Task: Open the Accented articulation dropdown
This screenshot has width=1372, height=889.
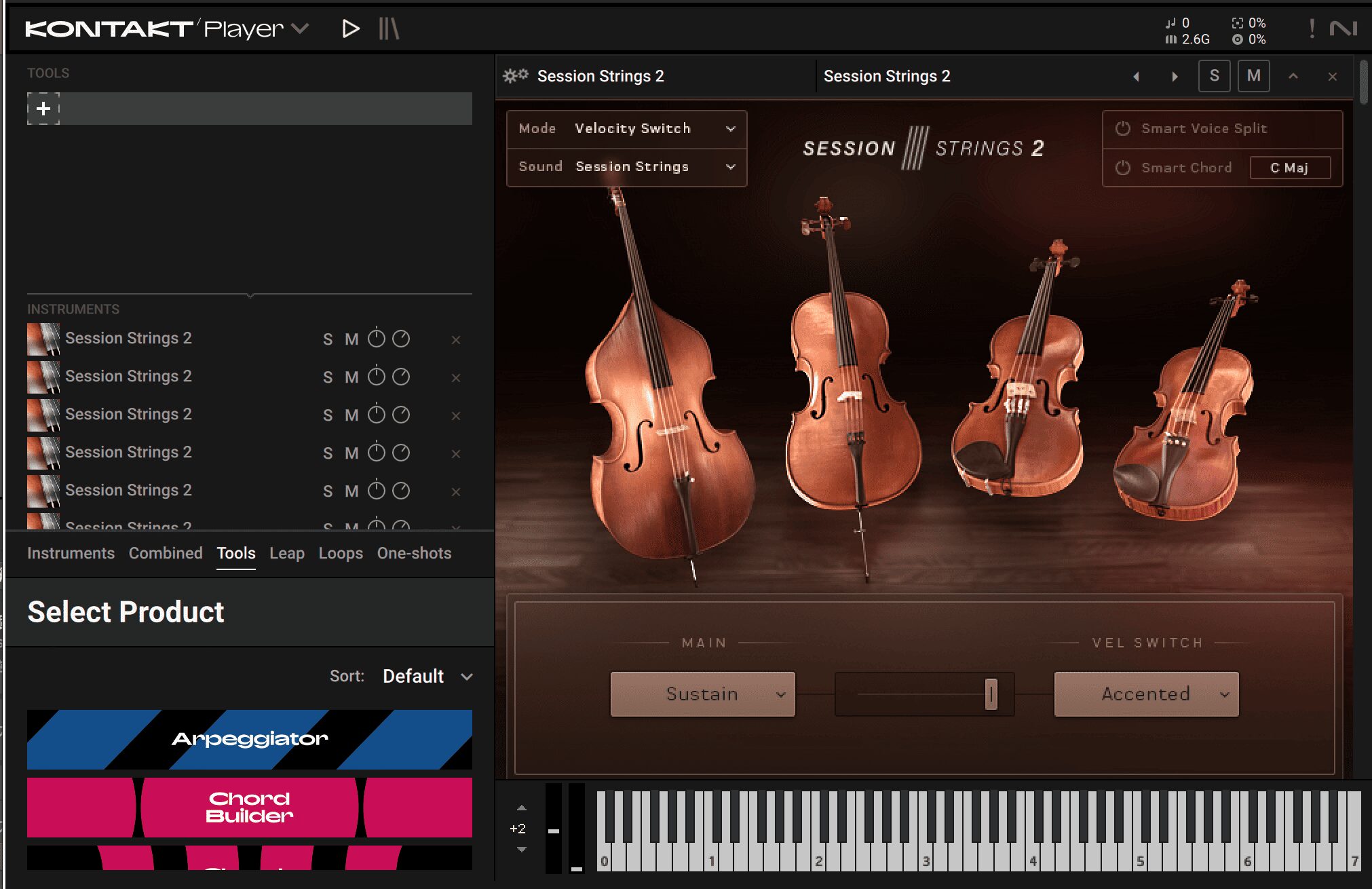Action: click(x=1146, y=694)
